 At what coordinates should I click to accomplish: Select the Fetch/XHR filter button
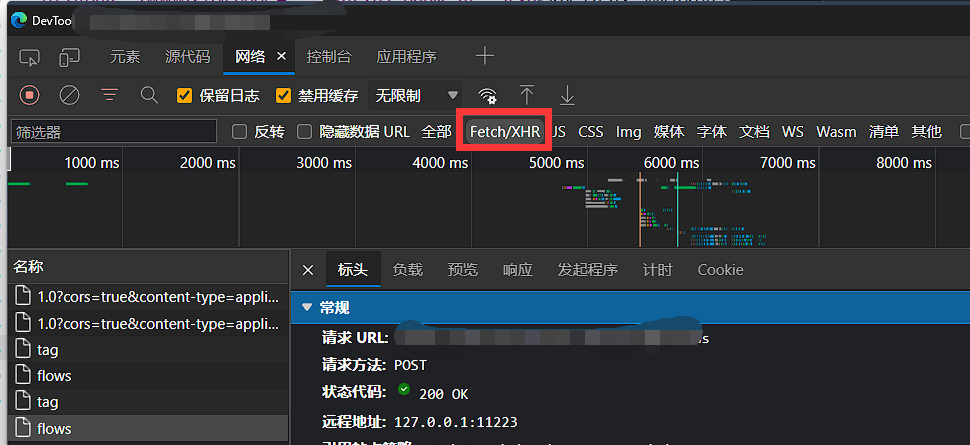505,132
